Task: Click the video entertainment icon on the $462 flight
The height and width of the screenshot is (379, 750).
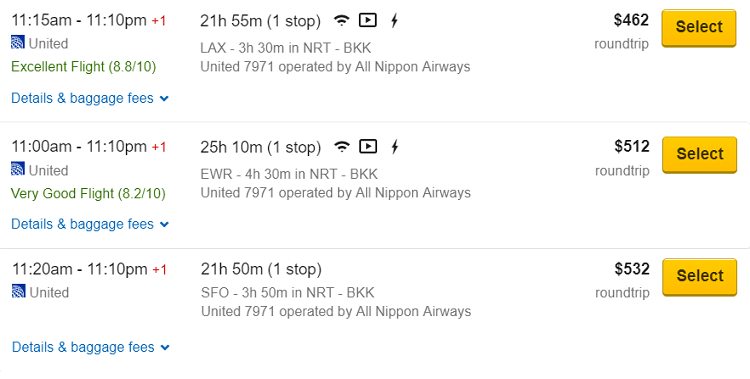Action: click(367, 21)
